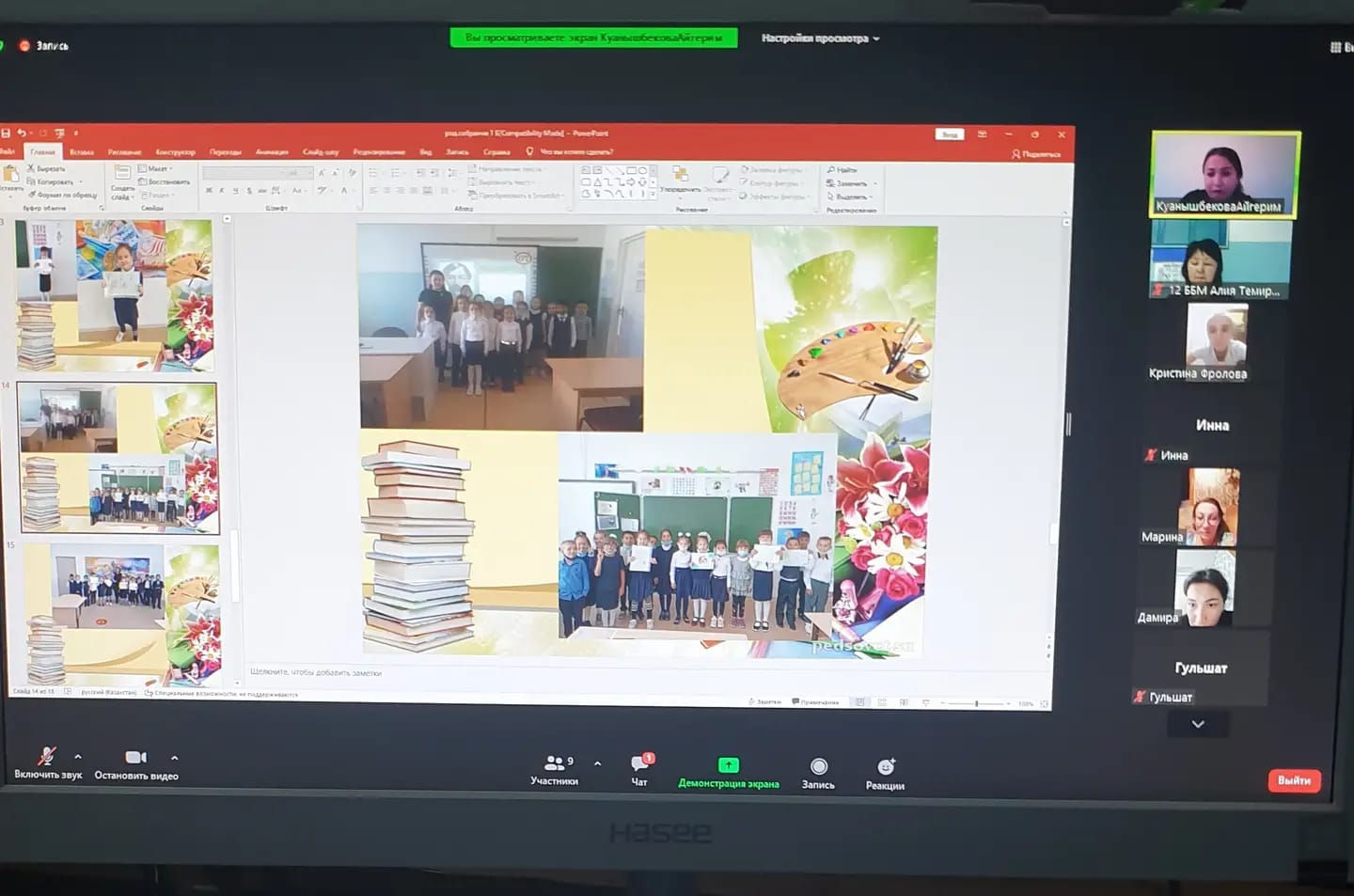Expand the audio options arrow beside microphone
1354x896 pixels.
(x=78, y=756)
